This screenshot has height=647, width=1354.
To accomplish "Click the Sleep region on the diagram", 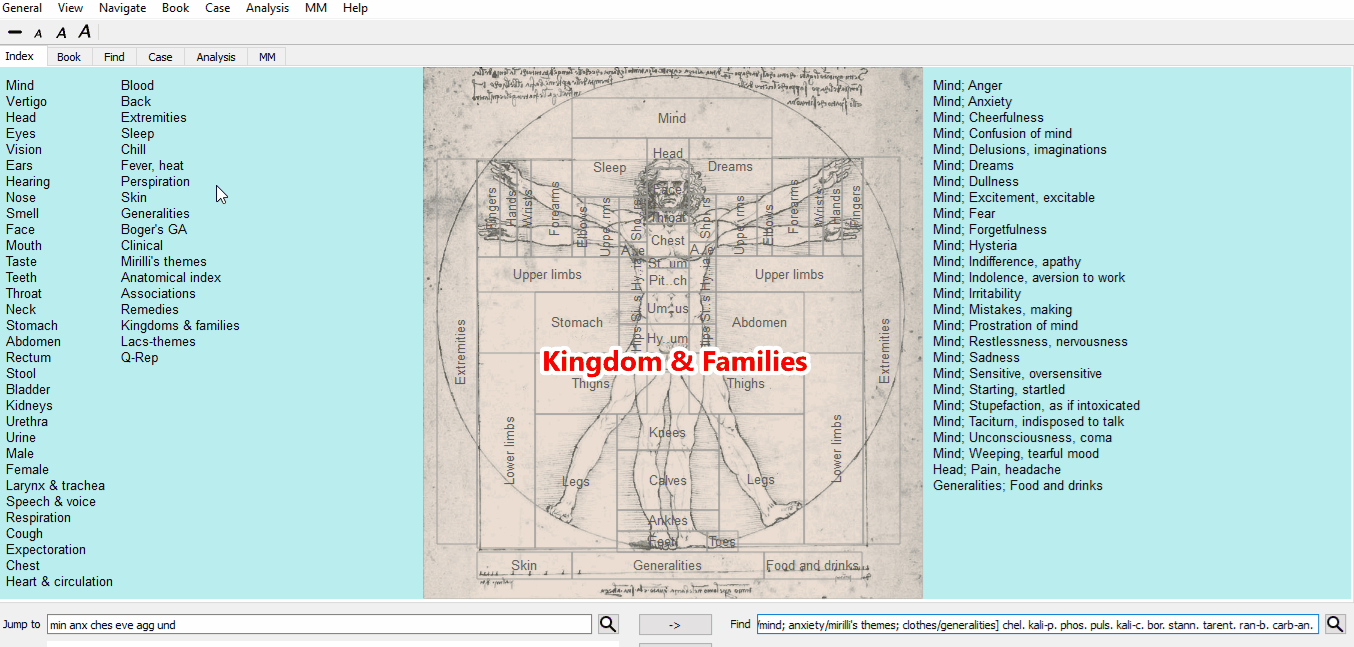I will (x=609, y=167).
